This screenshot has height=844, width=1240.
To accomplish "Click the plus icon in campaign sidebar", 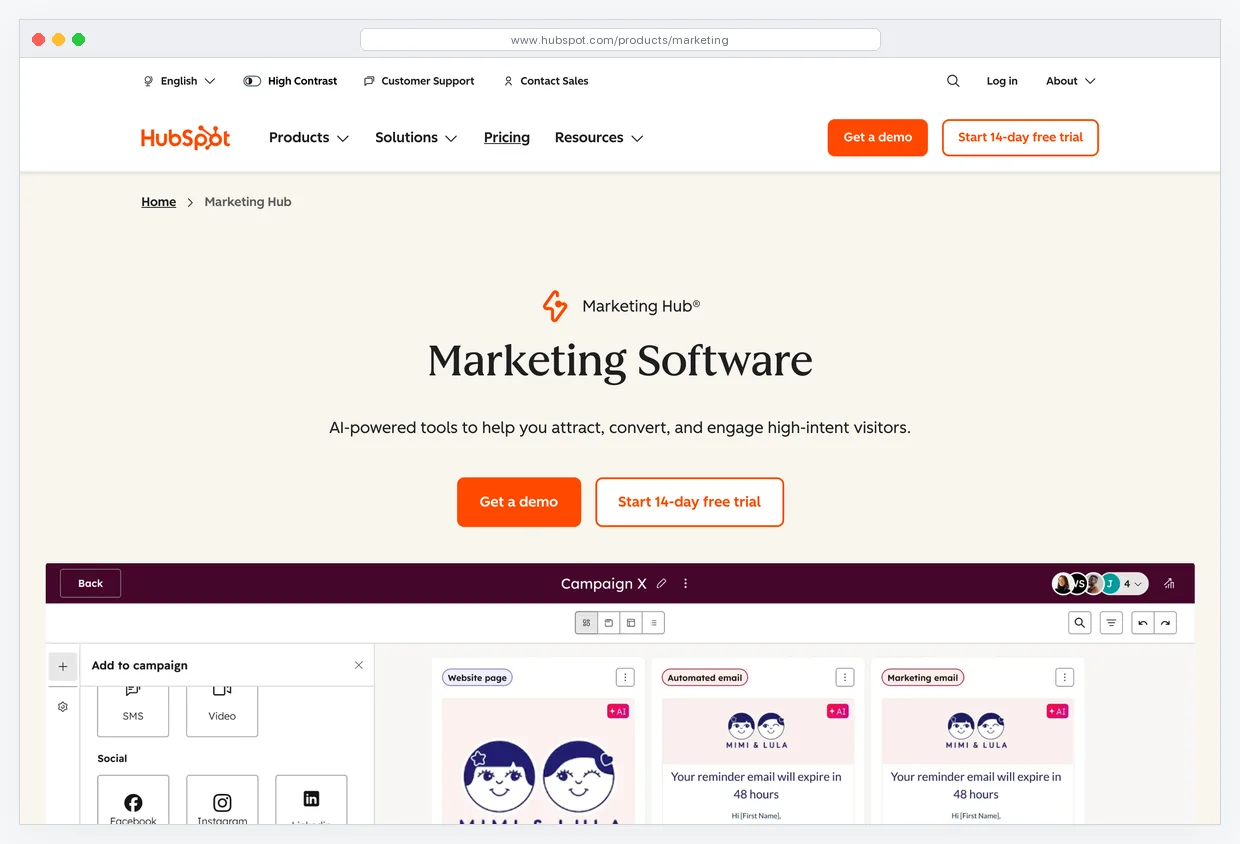I will click(63, 667).
